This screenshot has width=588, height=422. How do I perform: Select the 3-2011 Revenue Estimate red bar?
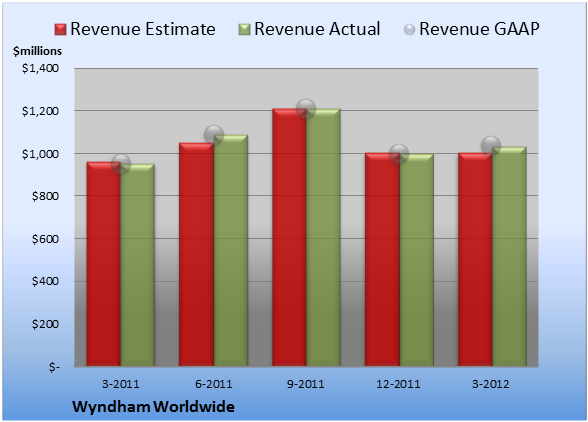pyautogui.click(x=104, y=264)
